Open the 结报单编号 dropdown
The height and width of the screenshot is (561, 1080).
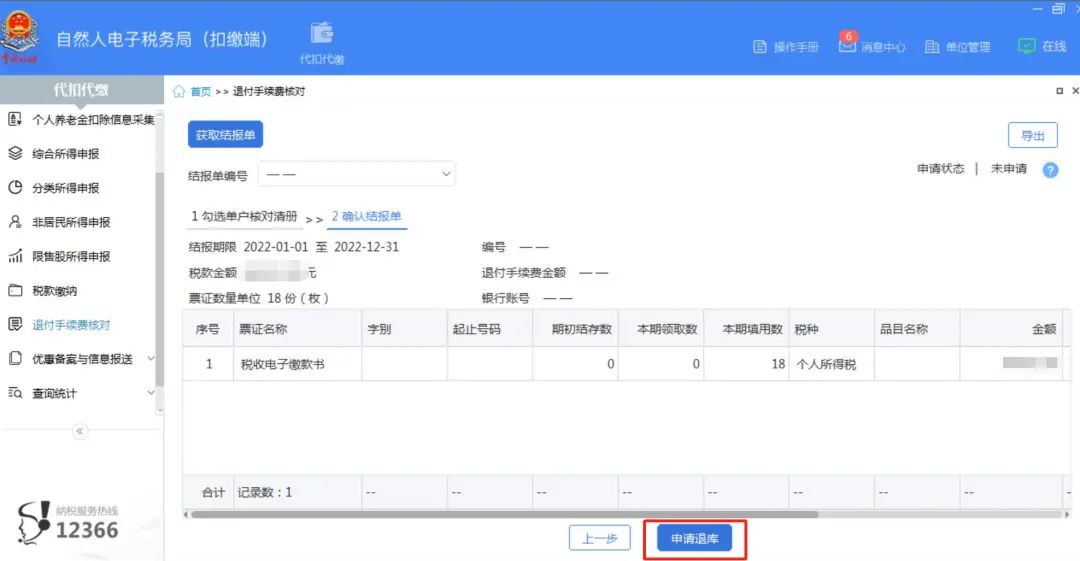point(357,174)
